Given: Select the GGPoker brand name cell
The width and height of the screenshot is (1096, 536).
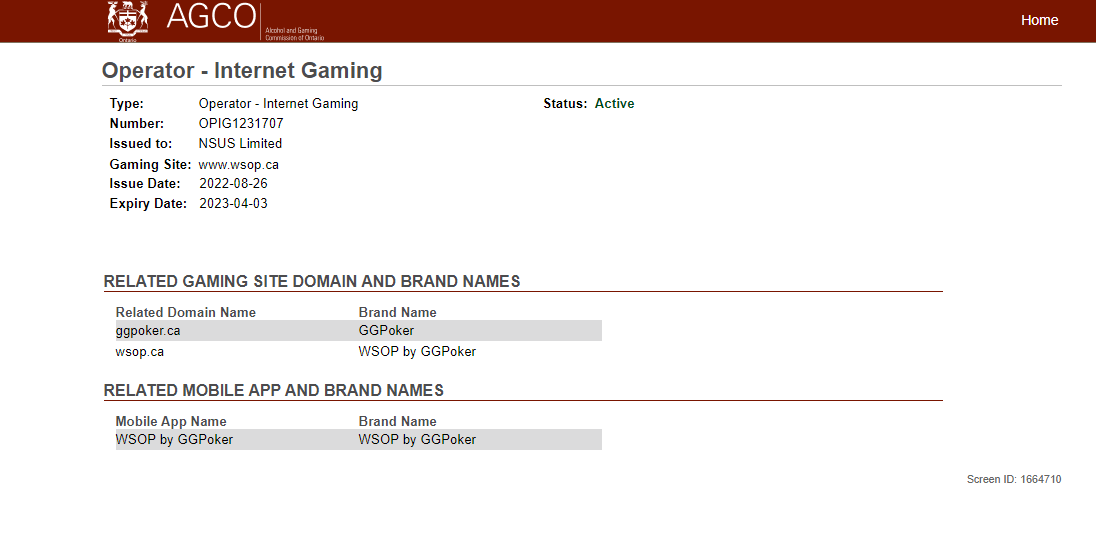Looking at the screenshot, I should (x=386, y=331).
